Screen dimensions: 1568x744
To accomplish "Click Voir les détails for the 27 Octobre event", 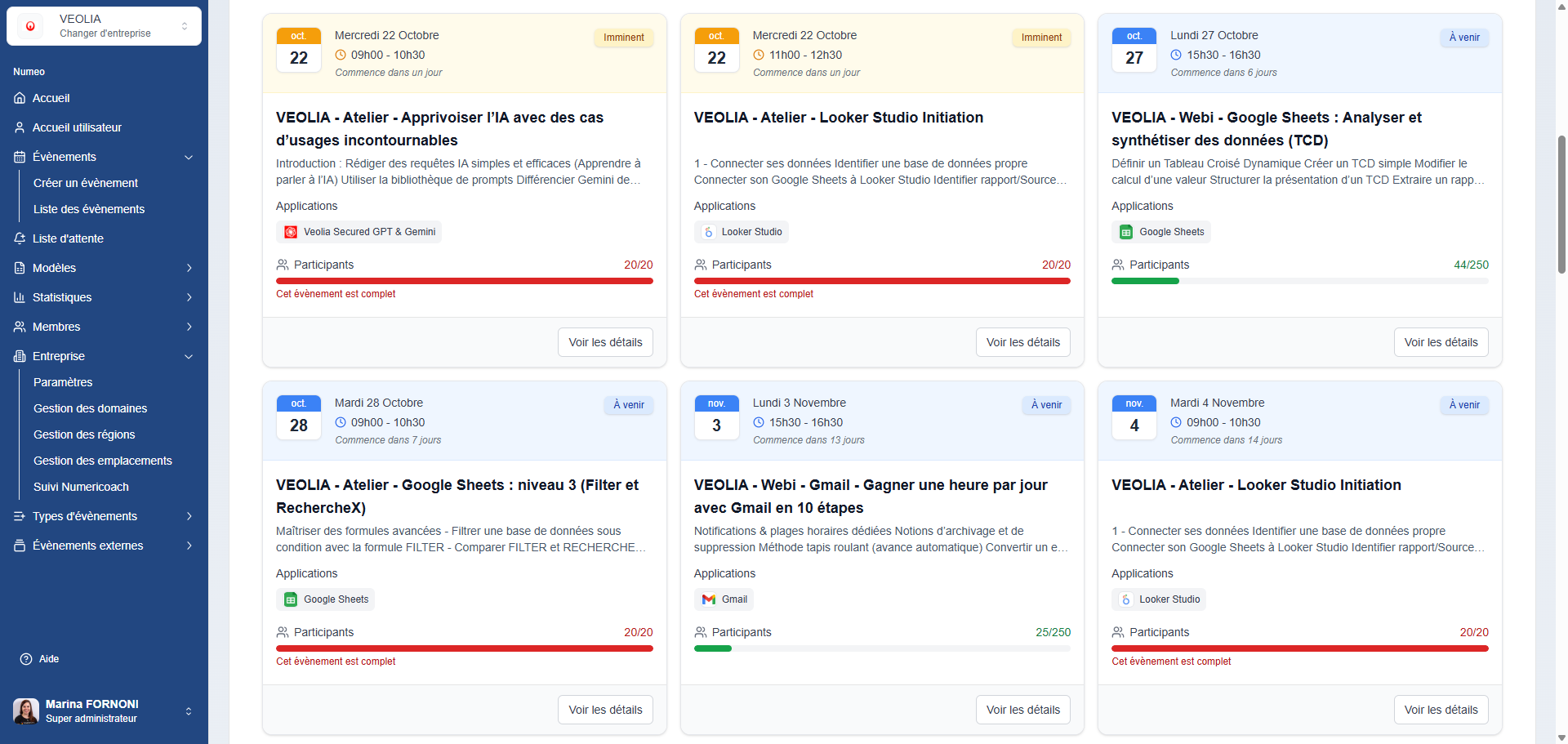I will (x=1441, y=342).
